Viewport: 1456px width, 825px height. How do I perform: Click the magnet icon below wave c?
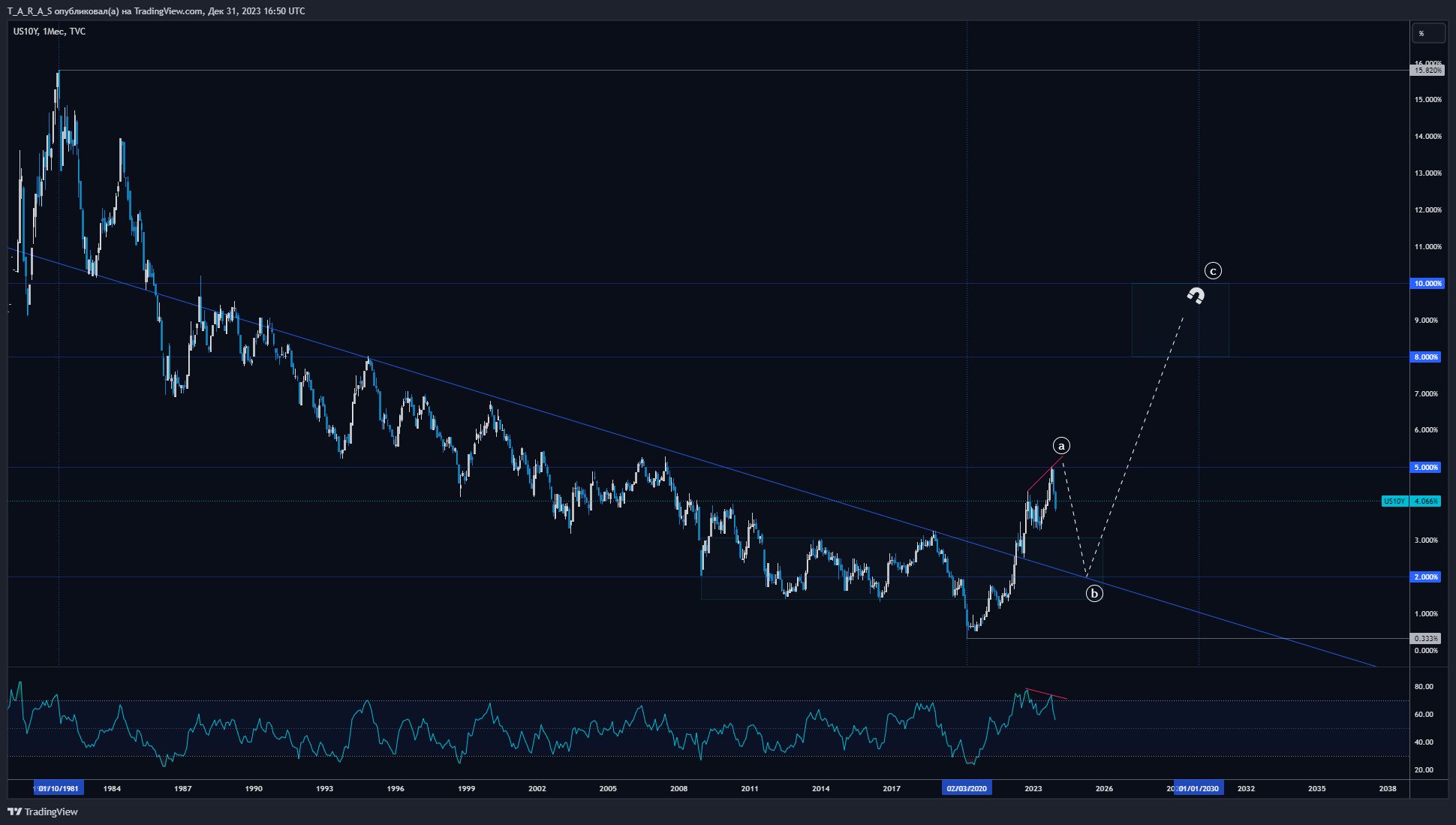click(1196, 296)
